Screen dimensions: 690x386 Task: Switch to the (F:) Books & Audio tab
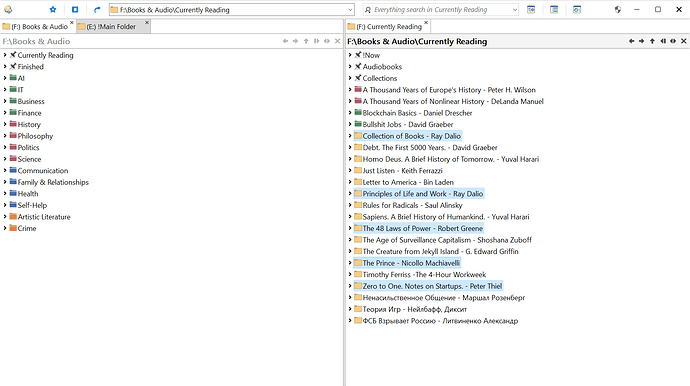(39, 27)
